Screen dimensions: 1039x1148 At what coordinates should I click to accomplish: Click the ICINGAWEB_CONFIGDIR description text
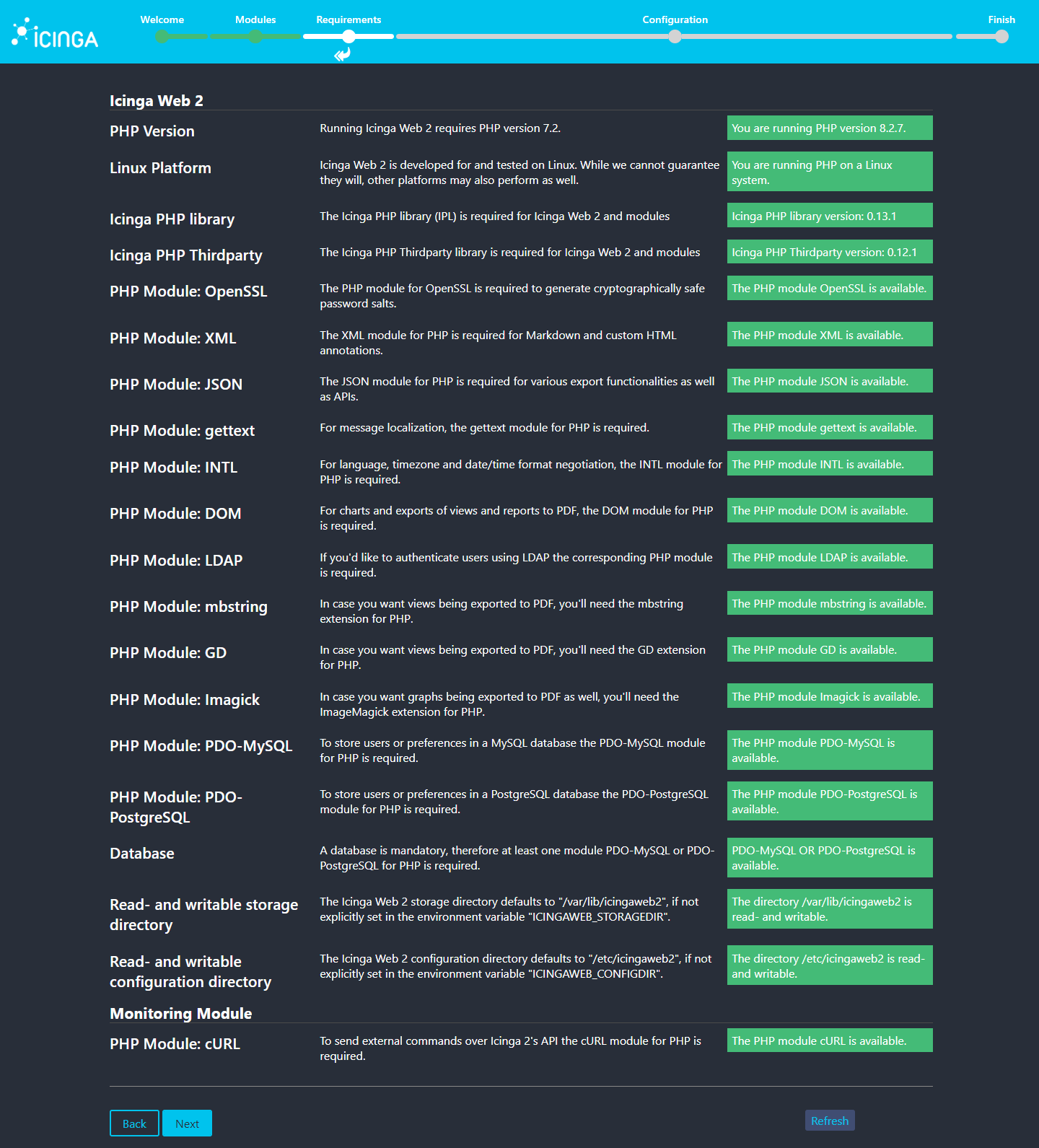(516, 966)
